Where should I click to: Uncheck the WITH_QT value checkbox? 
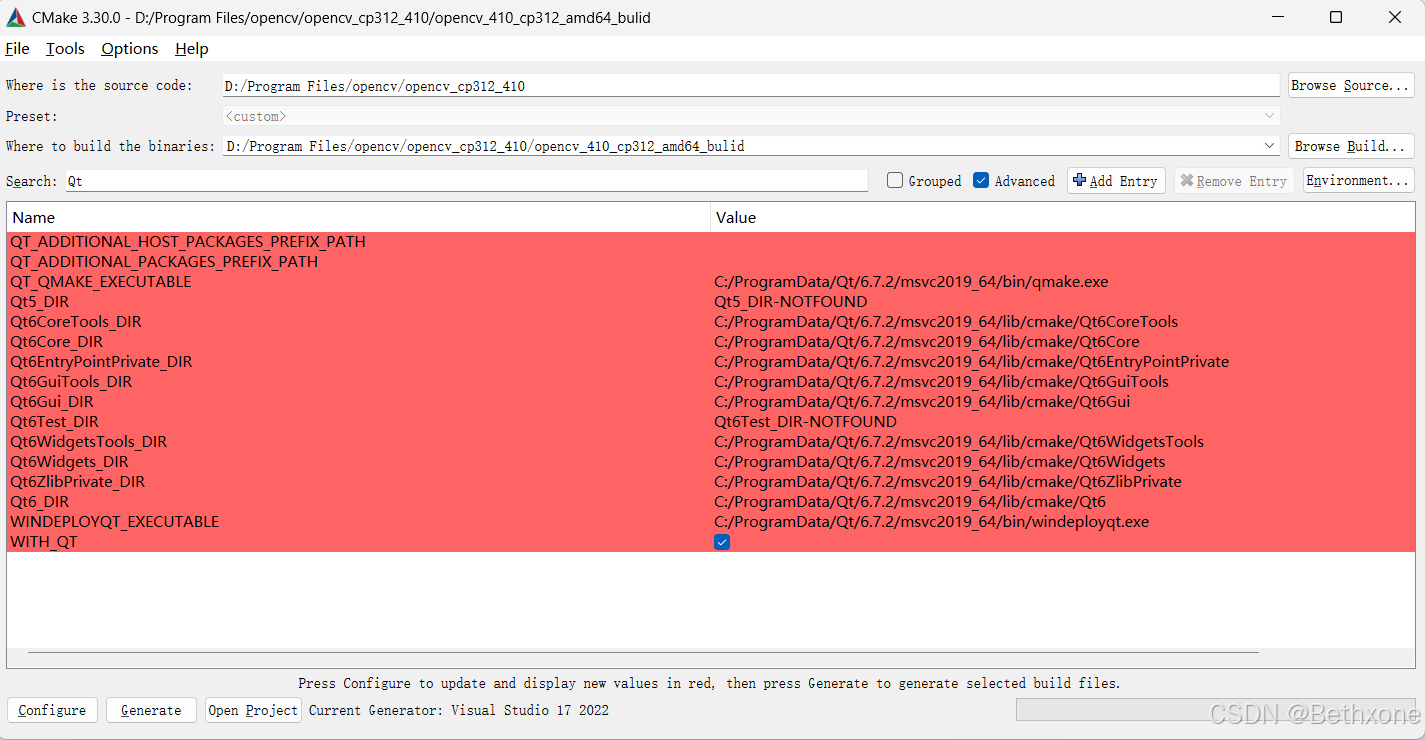pyautogui.click(x=722, y=542)
